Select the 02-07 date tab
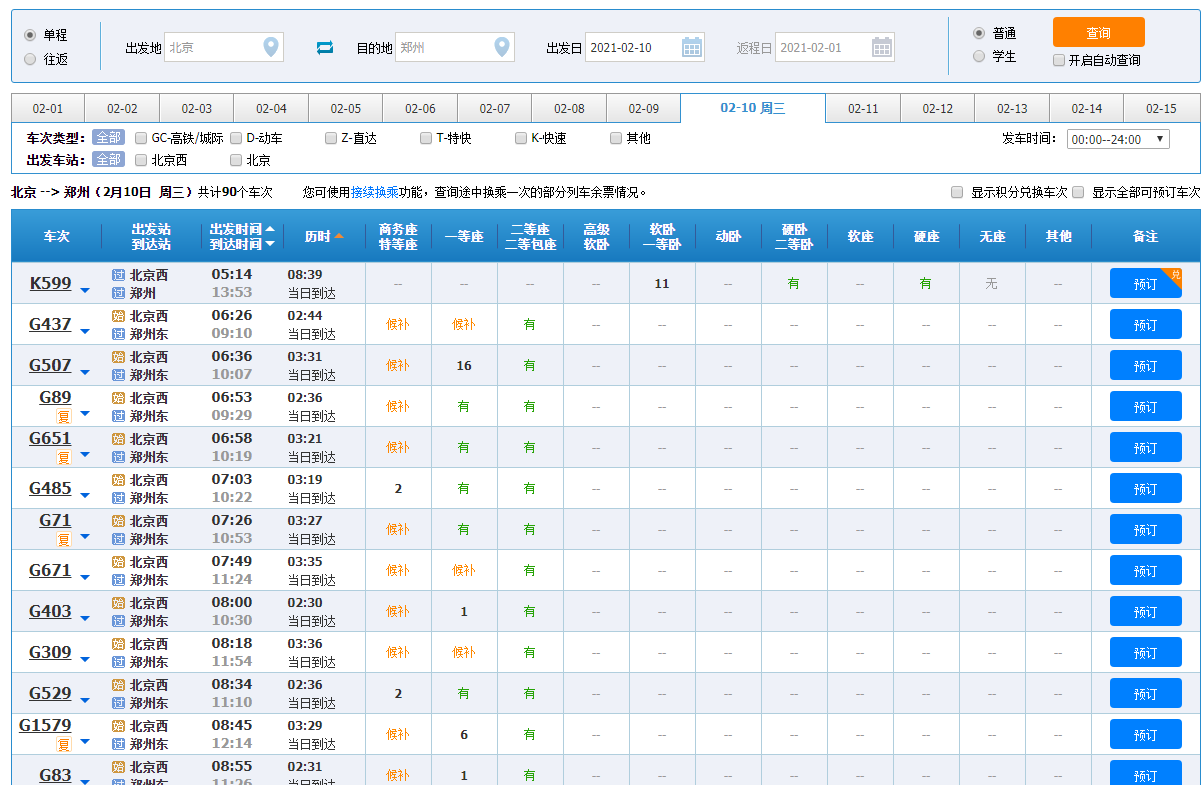This screenshot has height=785, width=1203. coord(494,108)
